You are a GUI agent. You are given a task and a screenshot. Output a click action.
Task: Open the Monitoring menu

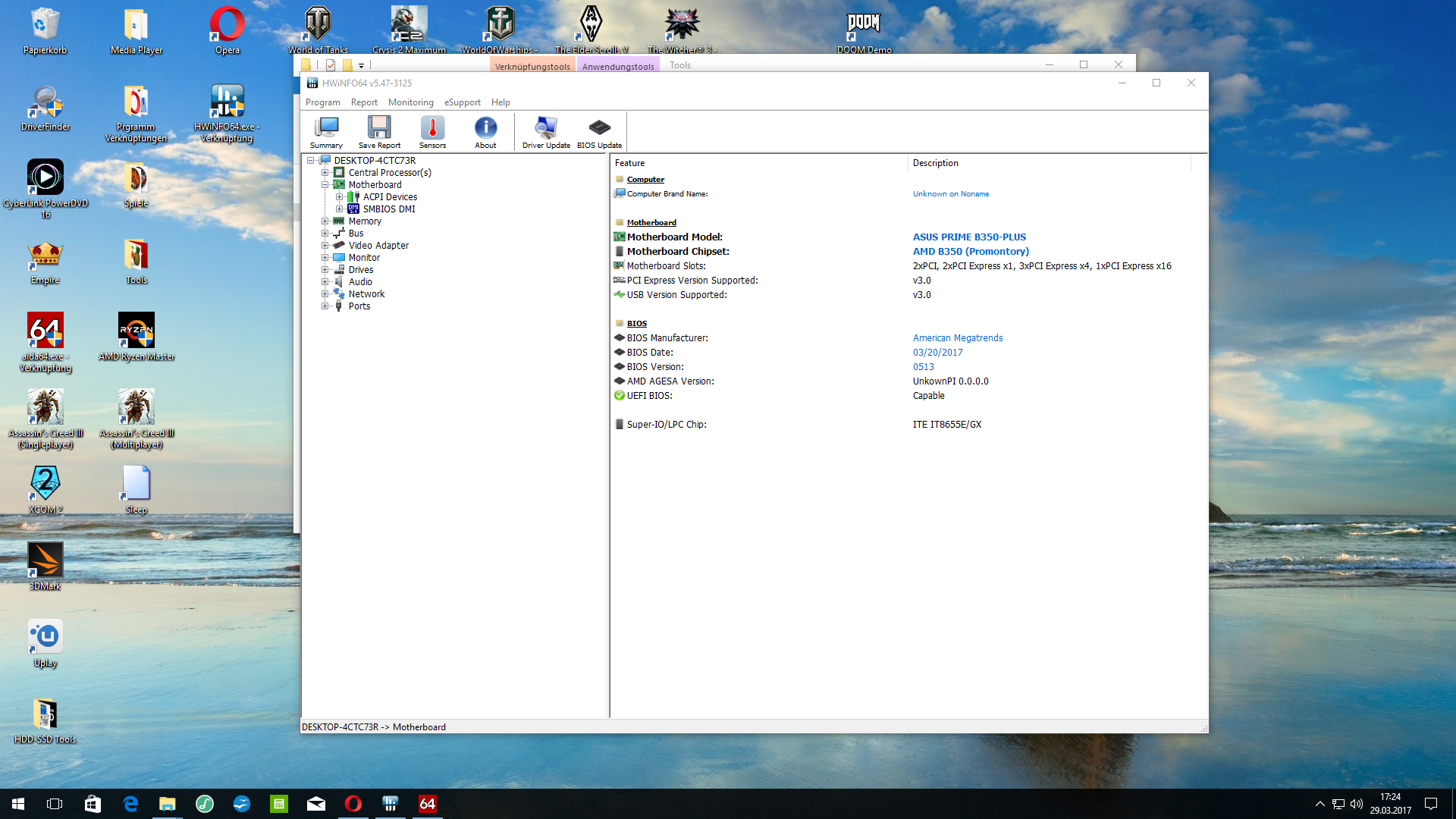410,102
